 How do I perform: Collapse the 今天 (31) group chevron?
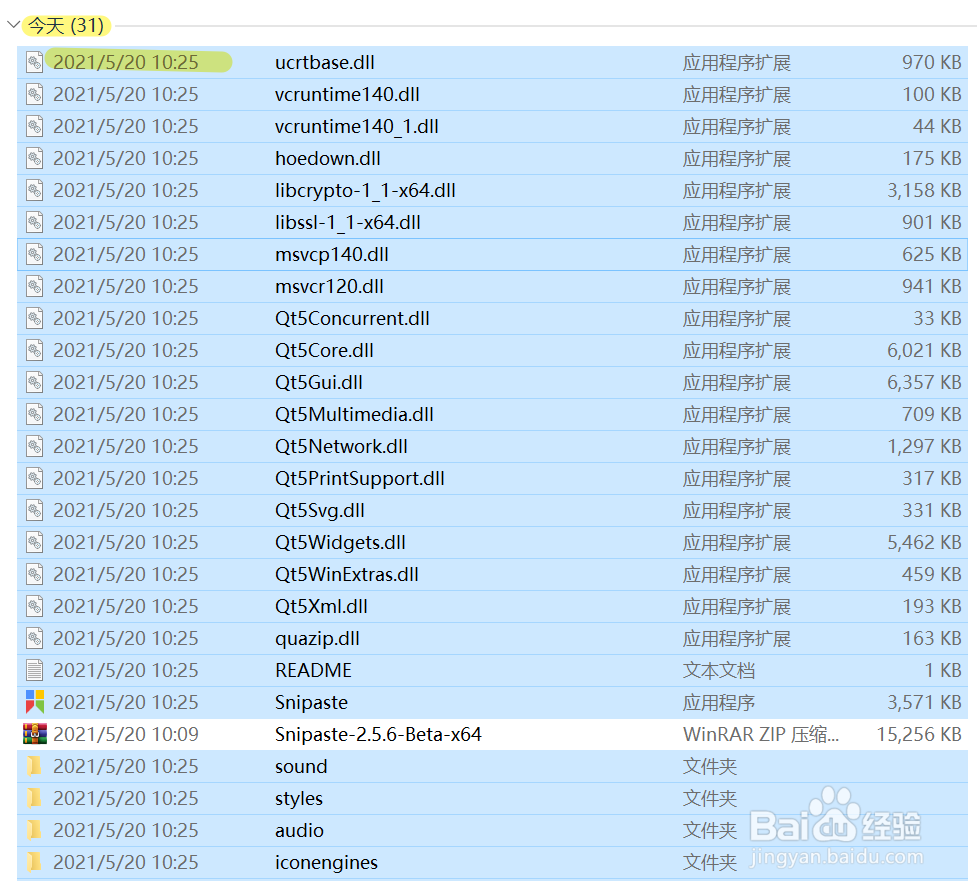point(13,25)
